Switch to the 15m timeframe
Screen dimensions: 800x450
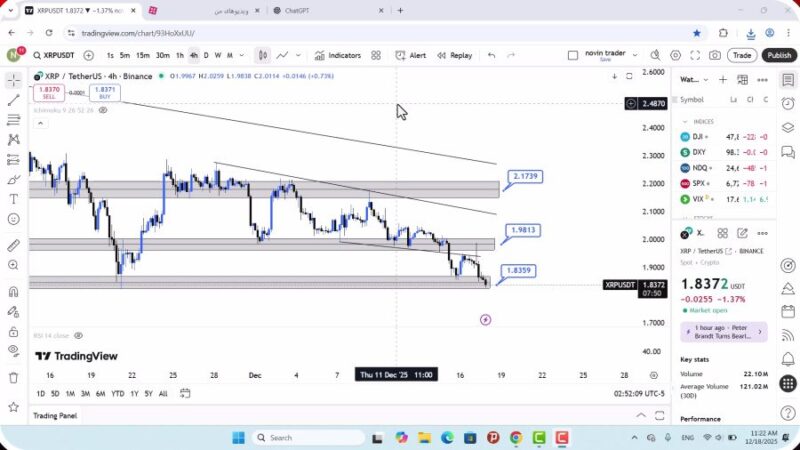(x=143, y=55)
